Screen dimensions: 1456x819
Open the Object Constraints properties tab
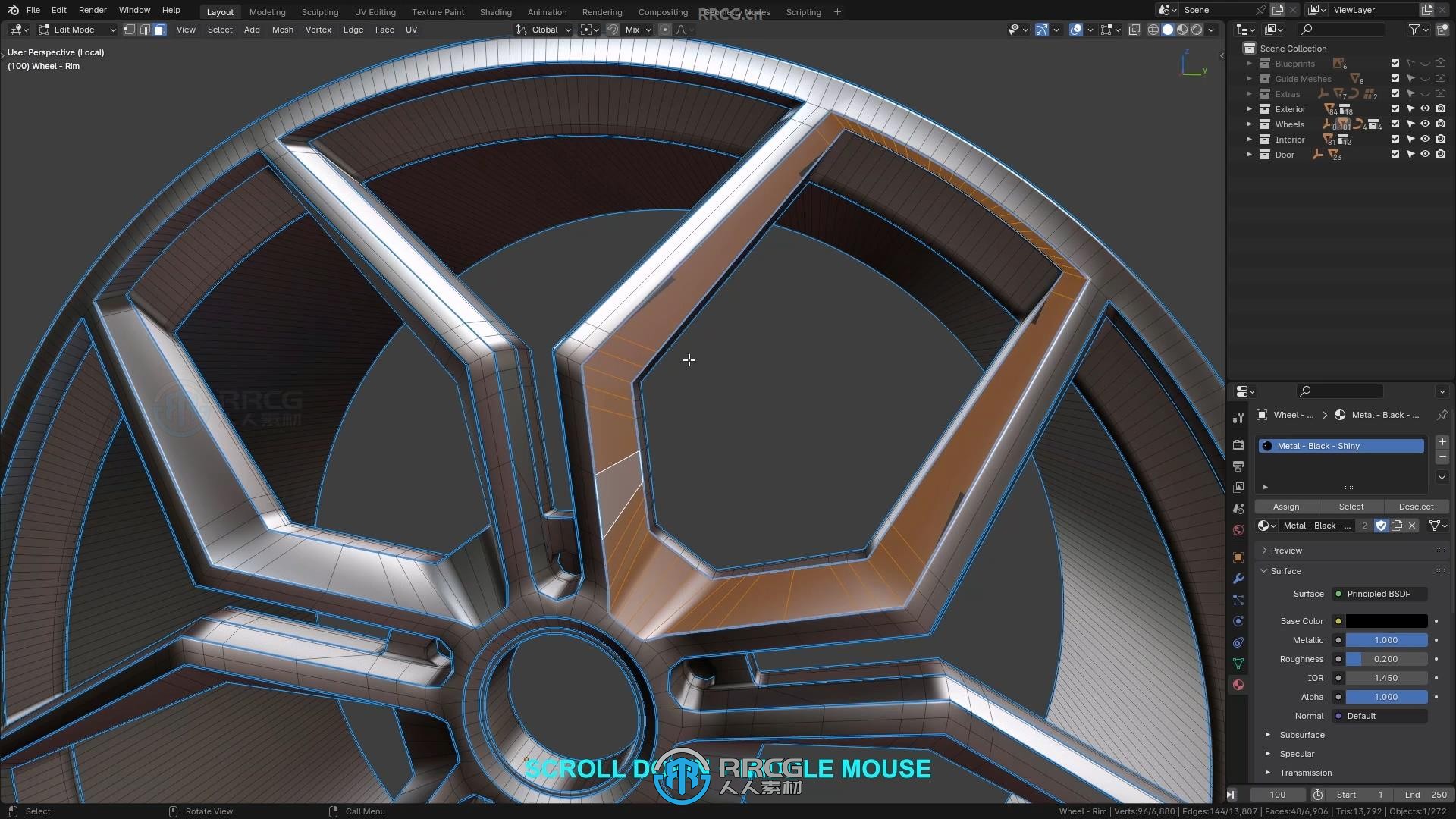click(1238, 642)
